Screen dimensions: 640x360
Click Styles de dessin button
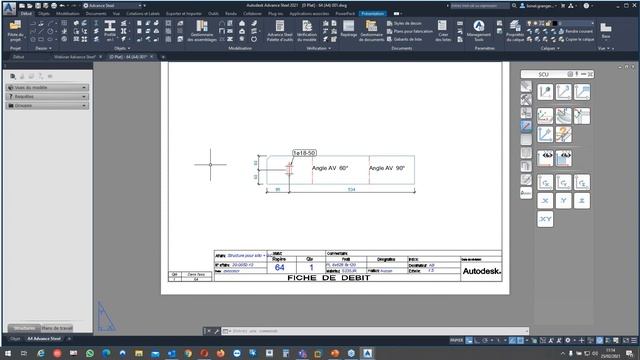(x=404, y=23)
